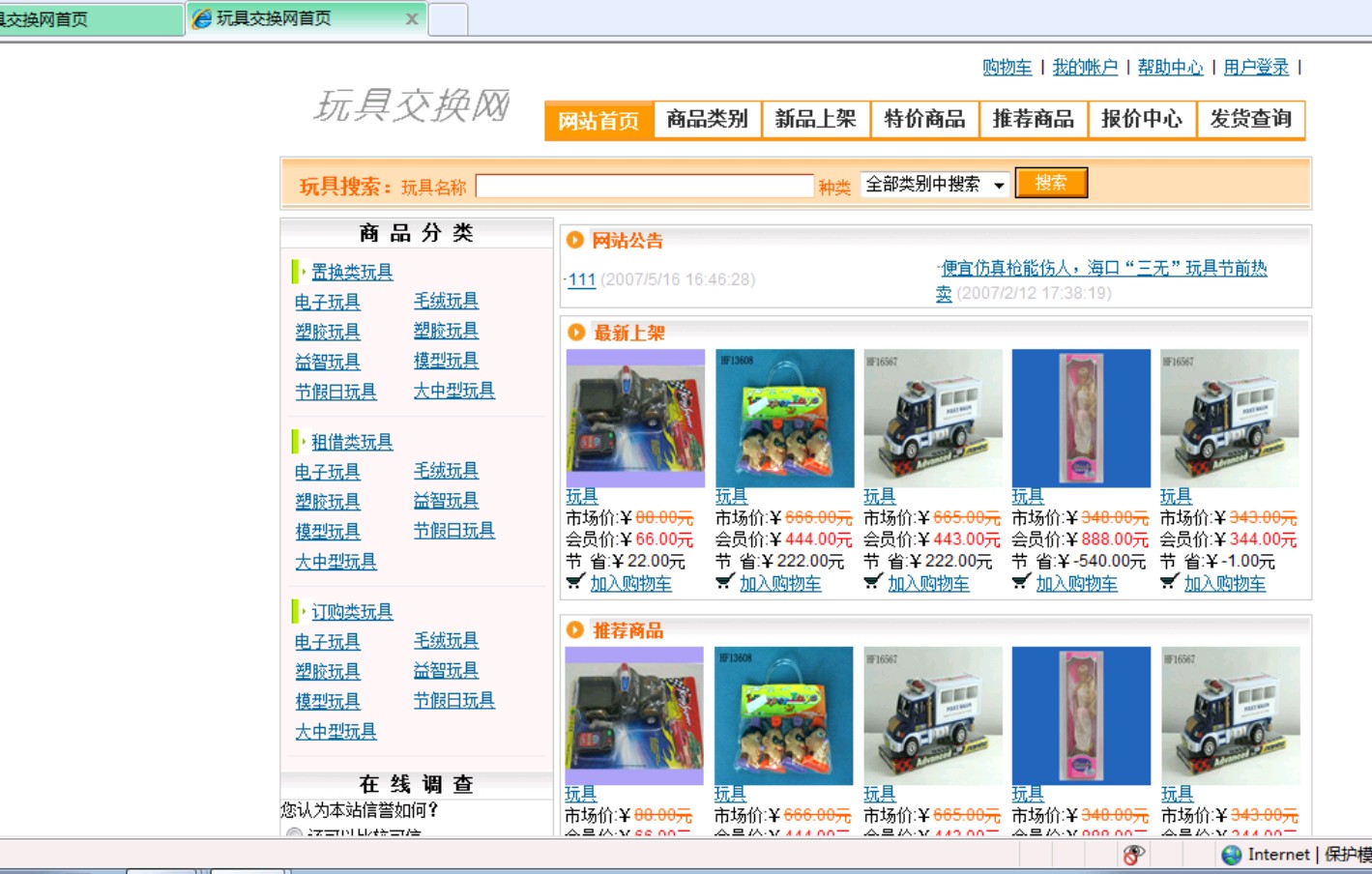Open 订购类玩具 category heading link
Screen dimensions: 1372x874
click(x=352, y=612)
